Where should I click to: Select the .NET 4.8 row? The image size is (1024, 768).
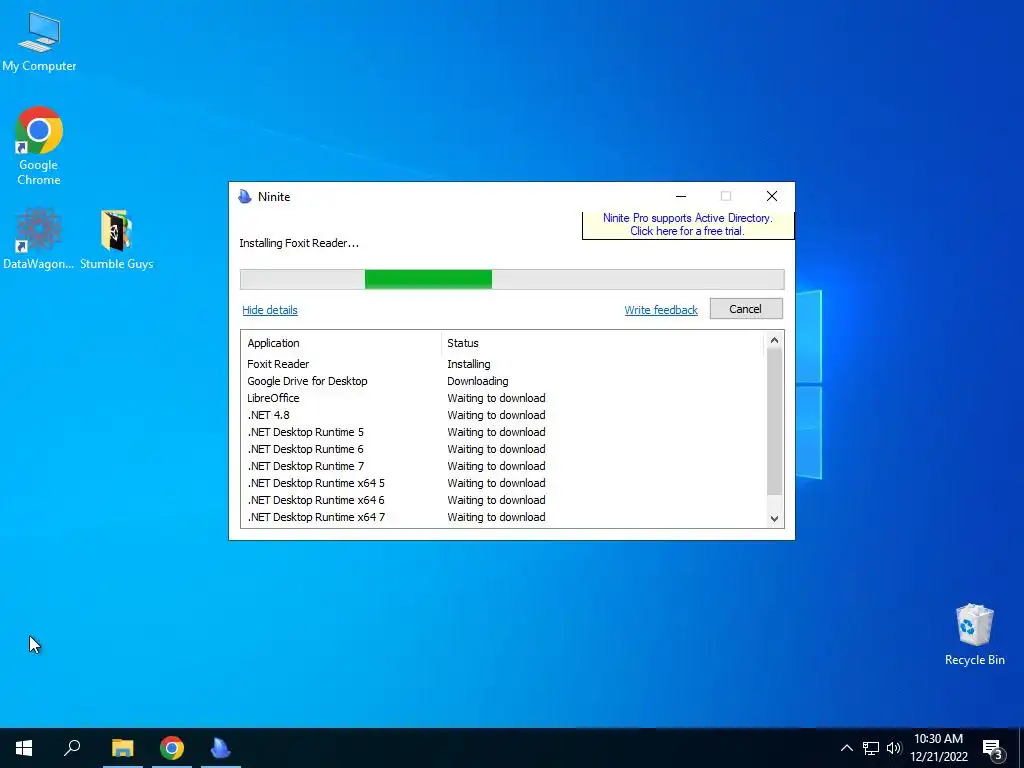(503, 415)
